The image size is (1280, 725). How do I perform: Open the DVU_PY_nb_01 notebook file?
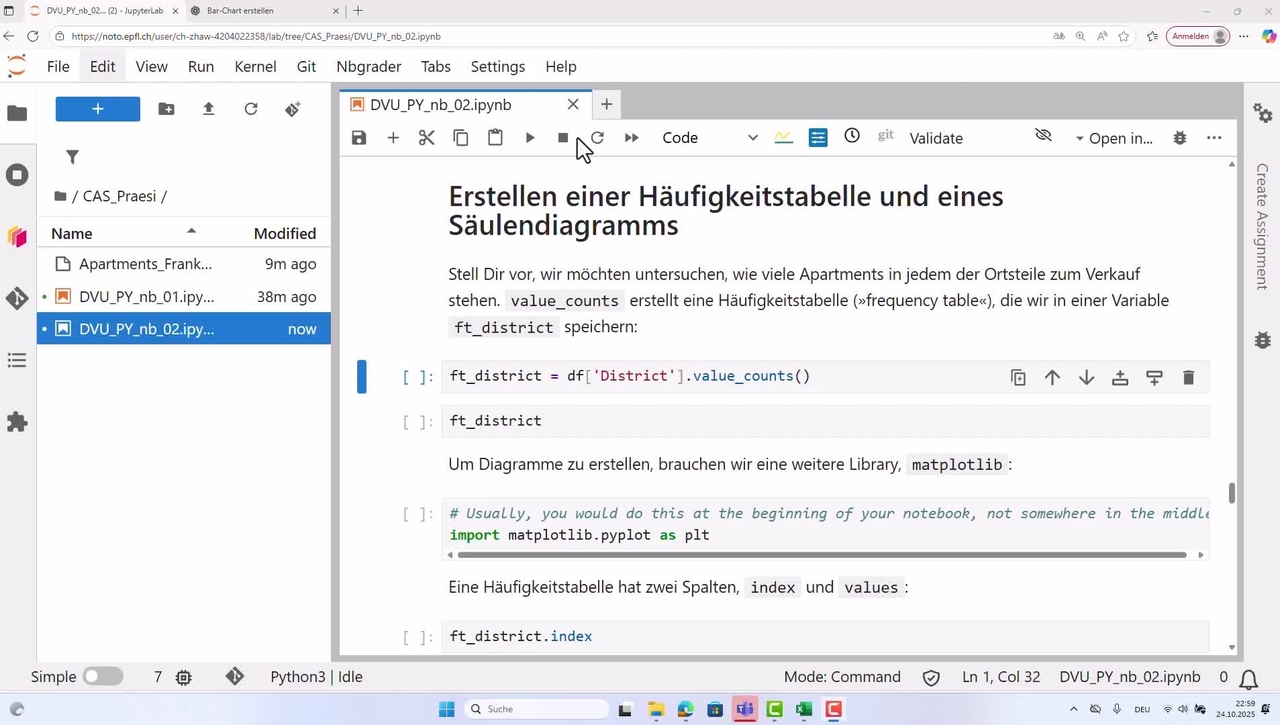(146, 297)
